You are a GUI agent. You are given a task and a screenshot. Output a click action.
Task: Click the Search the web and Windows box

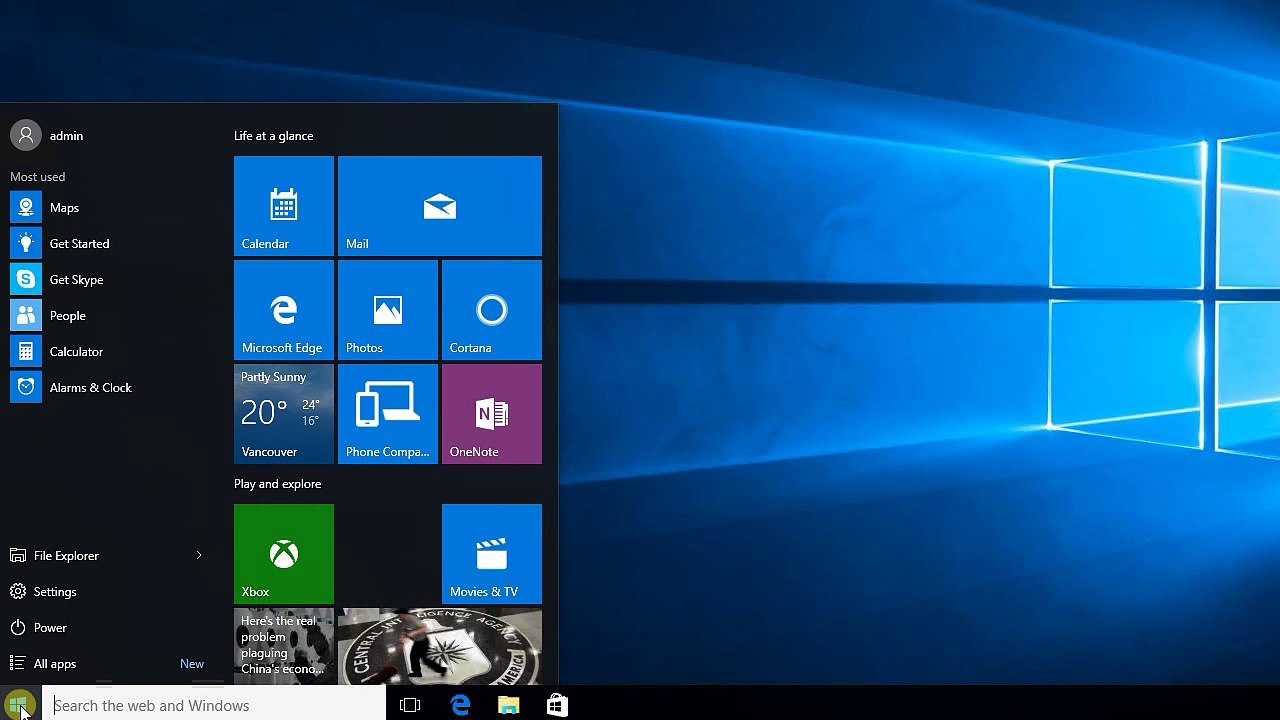[214, 705]
